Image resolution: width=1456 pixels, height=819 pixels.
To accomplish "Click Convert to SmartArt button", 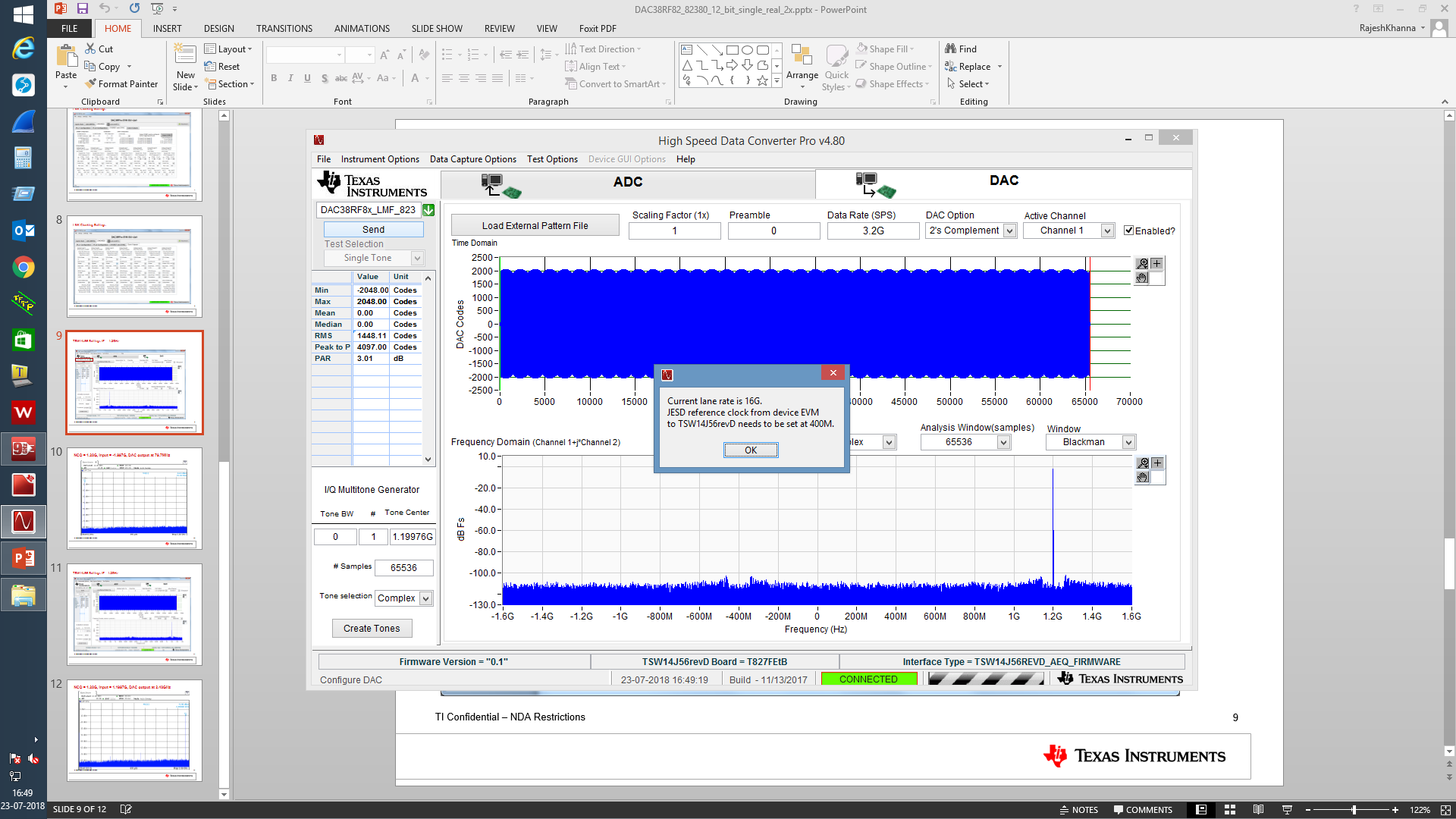I will pyautogui.click(x=615, y=83).
